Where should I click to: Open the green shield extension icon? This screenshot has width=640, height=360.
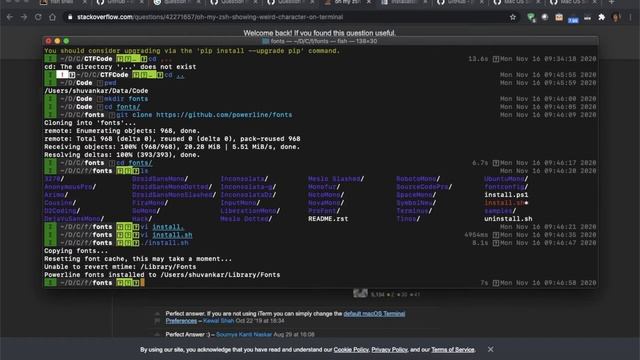[531, 17]
